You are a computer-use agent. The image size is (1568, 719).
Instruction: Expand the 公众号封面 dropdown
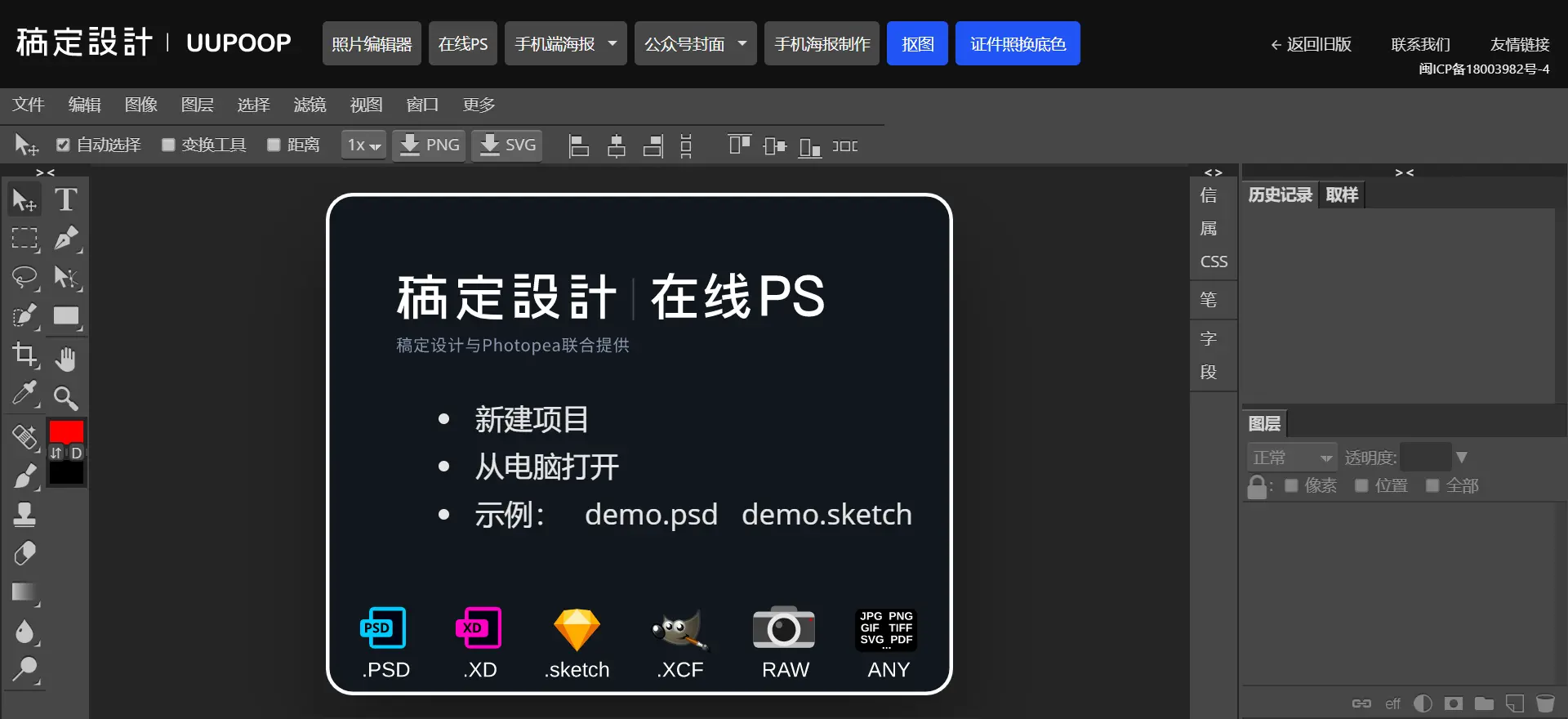(x=696, y=43)
